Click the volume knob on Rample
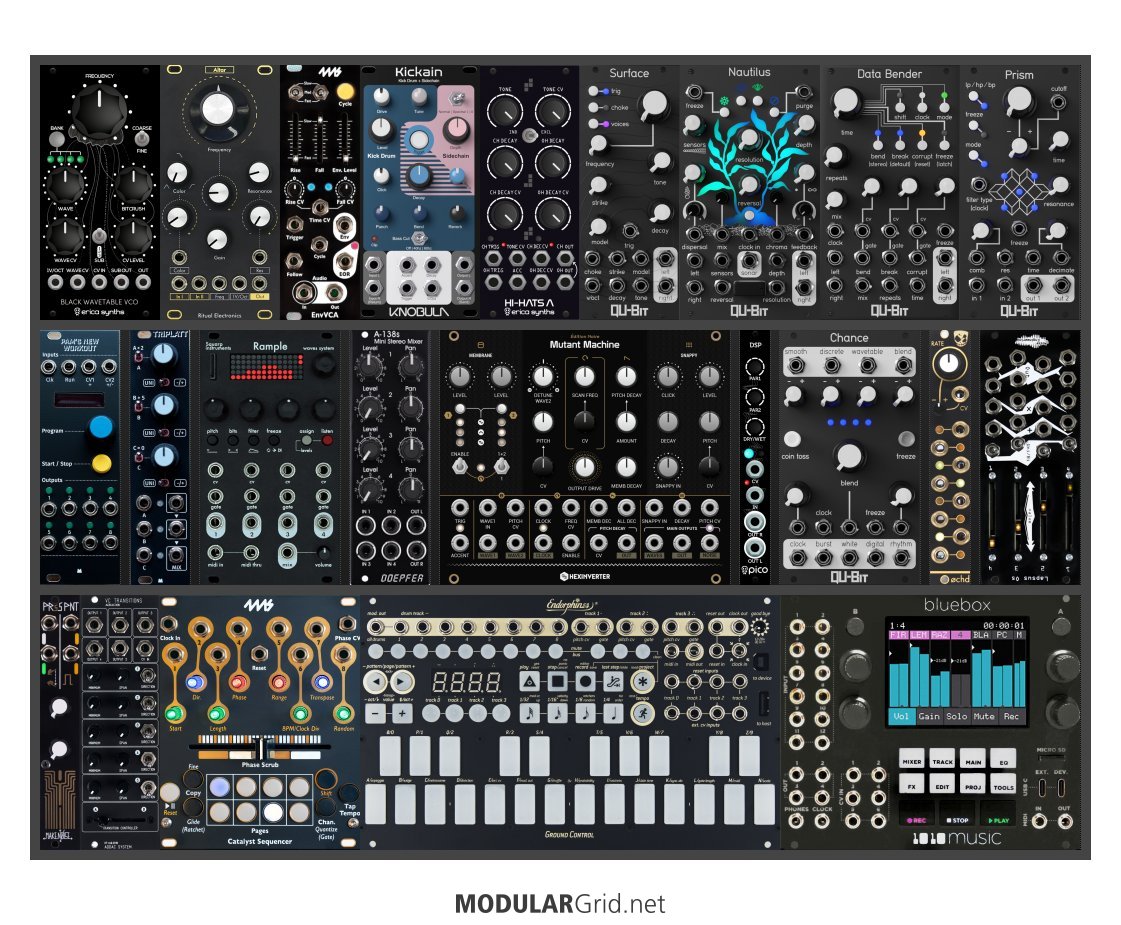 (324, 552)
